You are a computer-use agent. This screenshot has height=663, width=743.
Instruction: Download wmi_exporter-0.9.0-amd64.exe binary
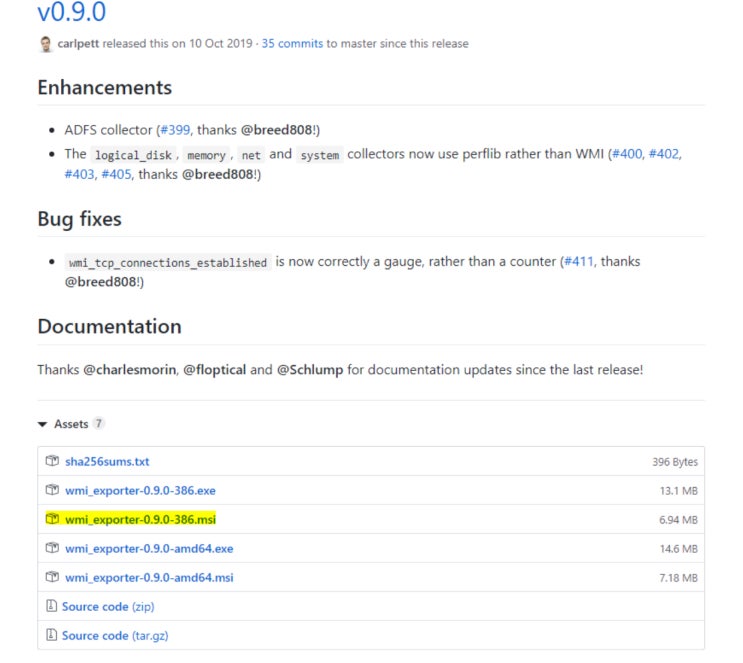[x=149, y=549]
